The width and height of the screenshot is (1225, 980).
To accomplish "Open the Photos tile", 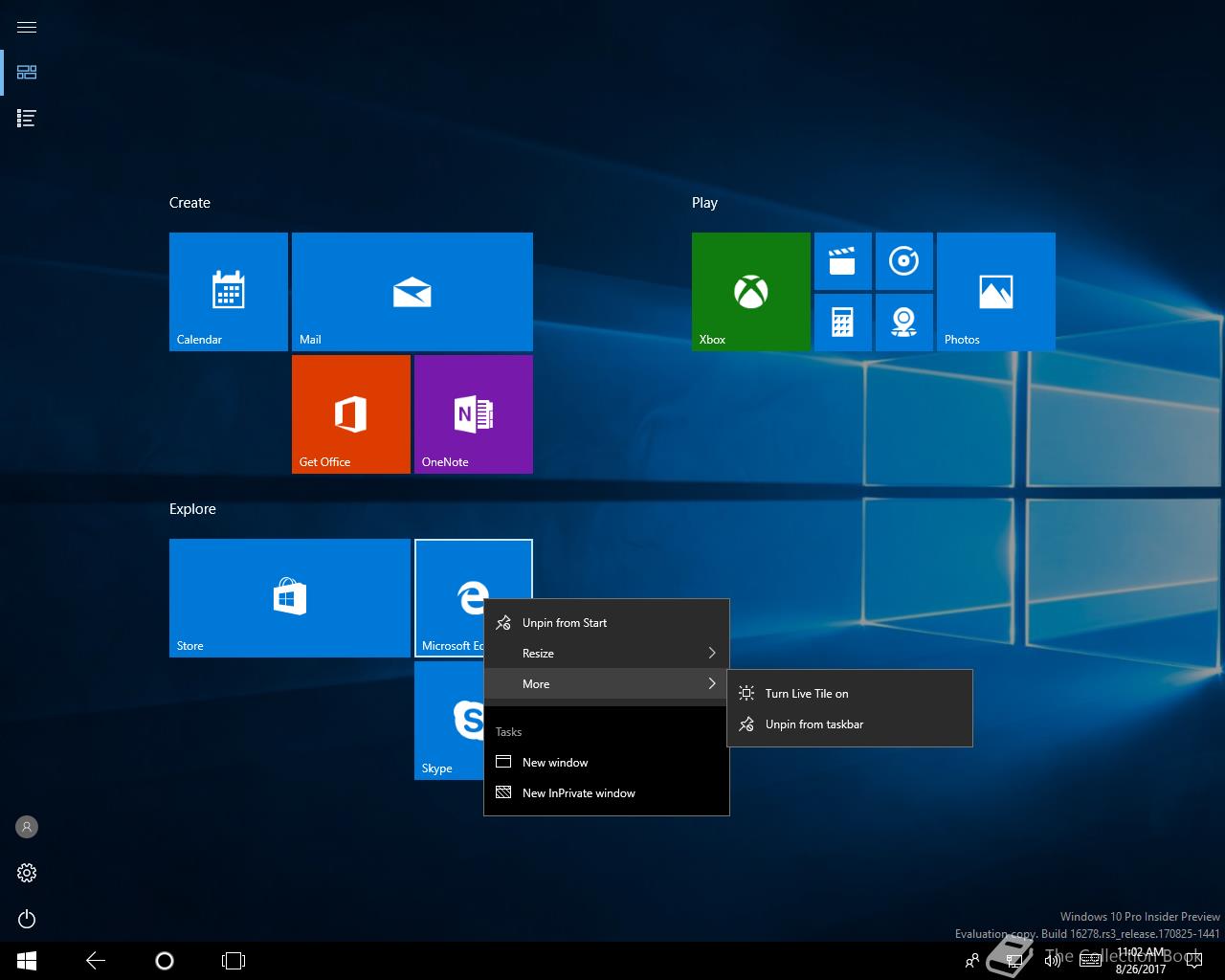I will (x=995, y=291).
